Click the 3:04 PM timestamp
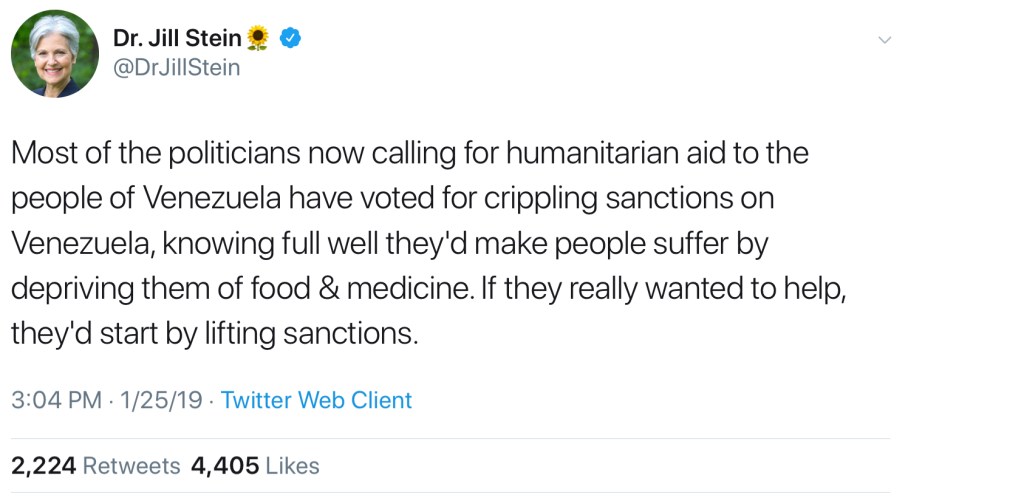The image size is (1024, 498). [56, 400]
